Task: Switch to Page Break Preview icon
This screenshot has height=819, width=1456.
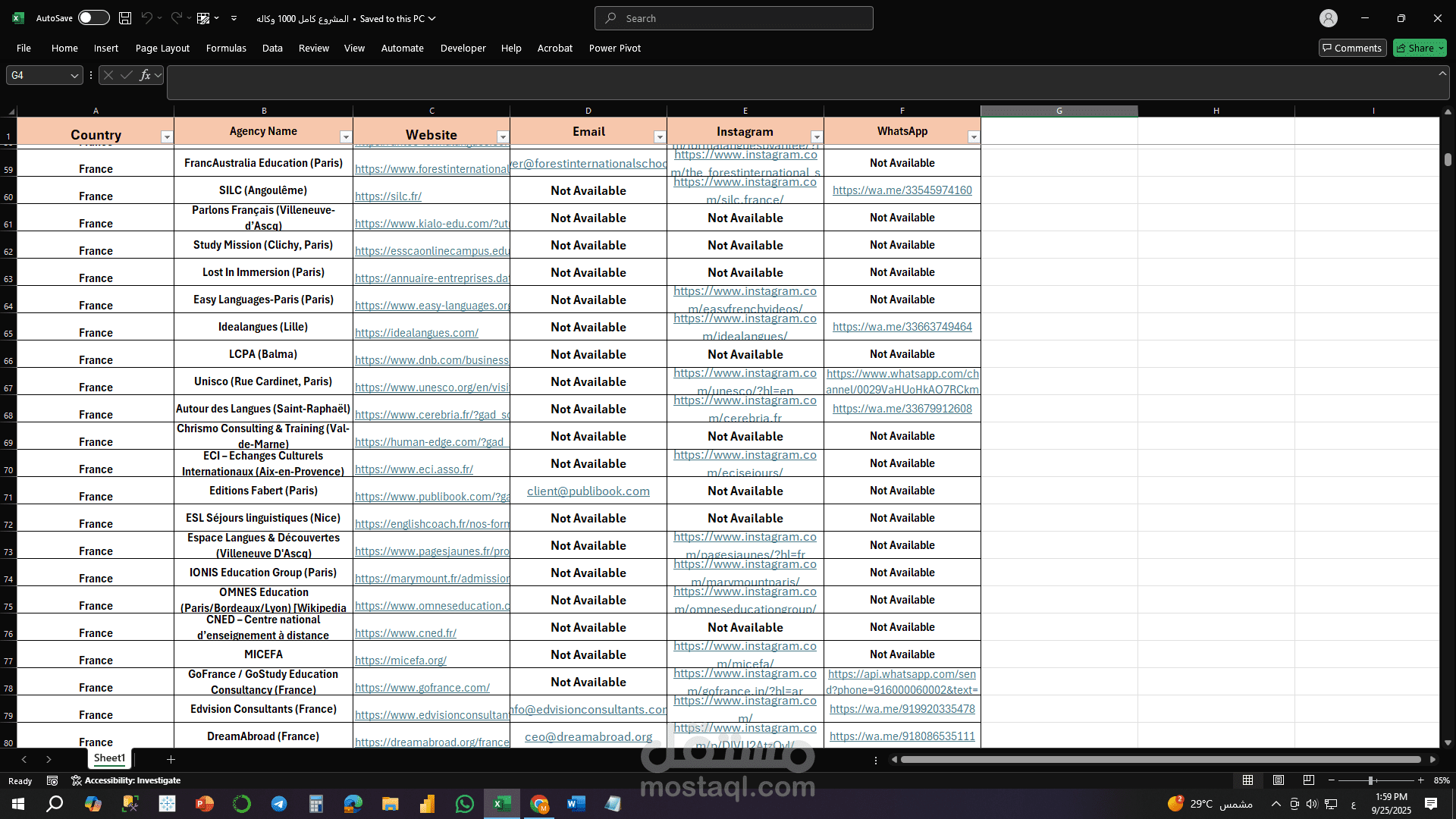Action: (1309, 780)
